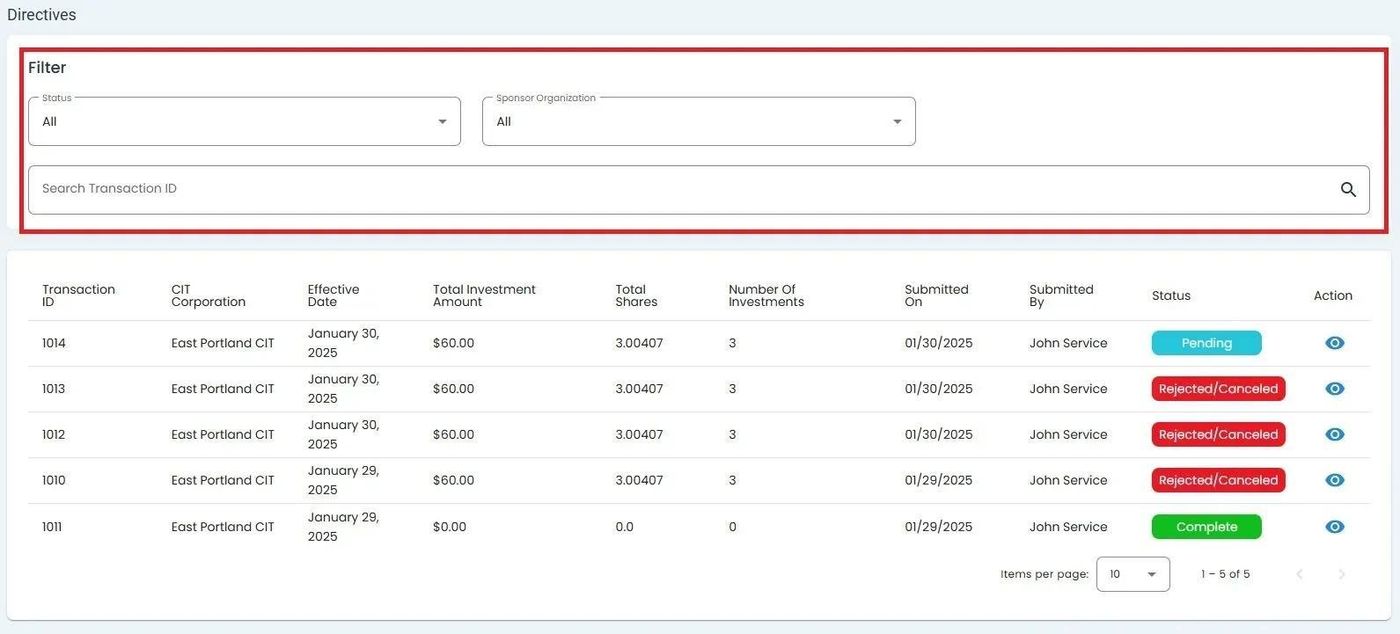Click the search magnifier icon
Screen dimensions: 1400x634
(x=1348, y=190)
